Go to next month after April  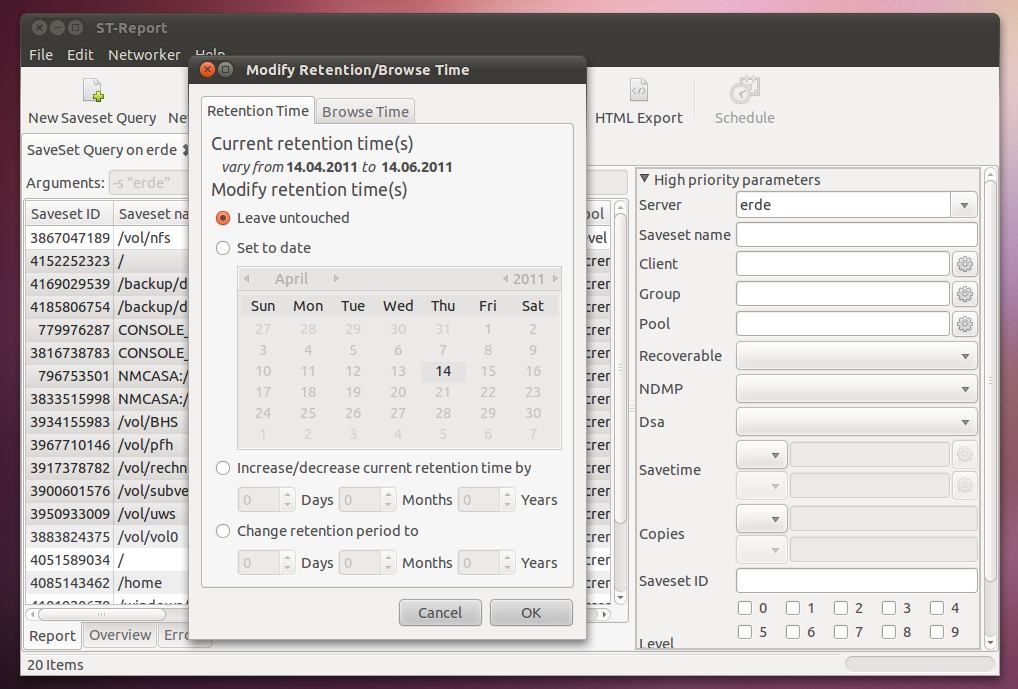click(x=336, y=279)
